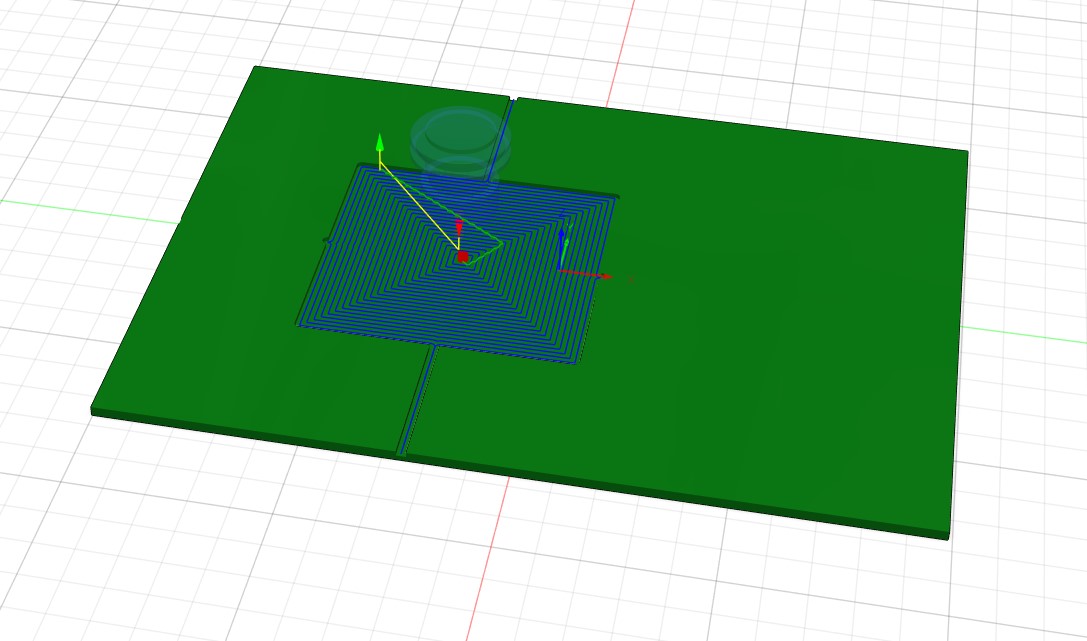Click the notch on spiral's left edge
Screen dimensions: 1087x641
(x=327, y=240)
